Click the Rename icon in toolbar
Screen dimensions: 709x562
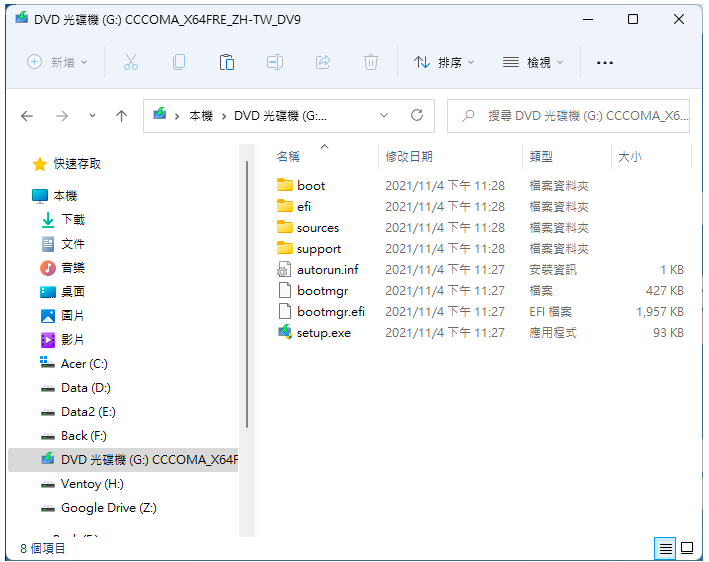click(275, 62)
